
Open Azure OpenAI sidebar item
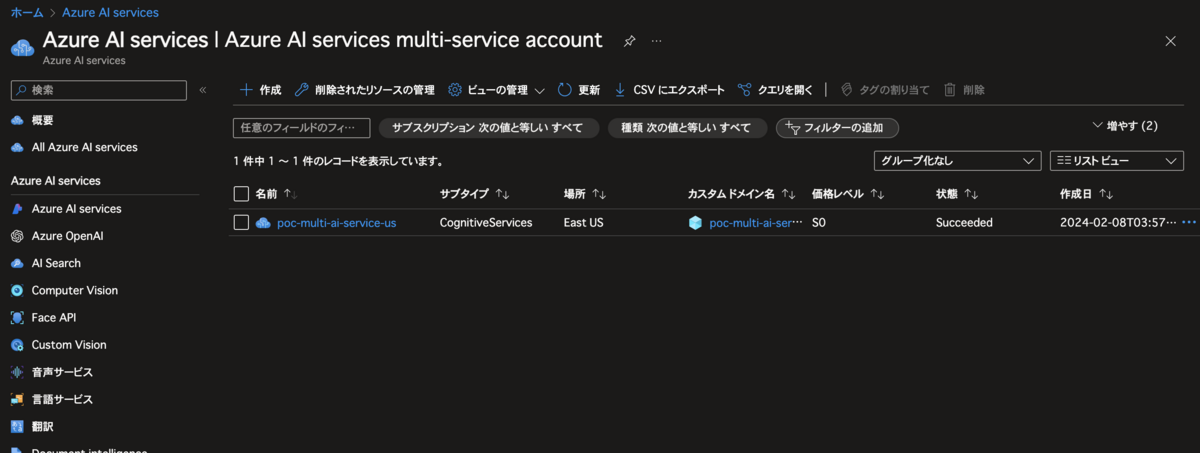coord(67,236)
